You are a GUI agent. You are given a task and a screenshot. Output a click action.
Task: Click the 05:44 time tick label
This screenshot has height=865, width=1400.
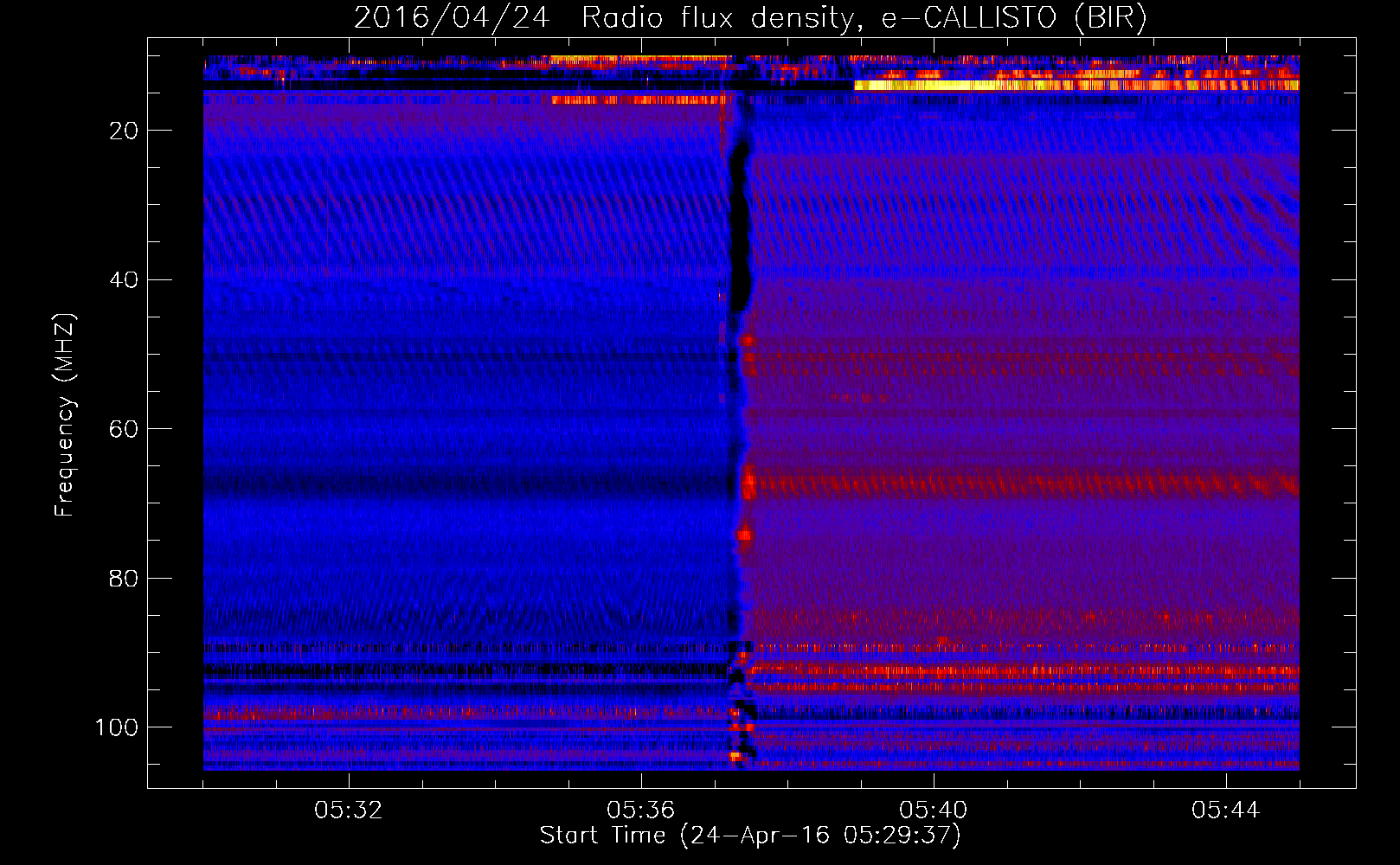pyautogui.click(x=1226, y=811)
